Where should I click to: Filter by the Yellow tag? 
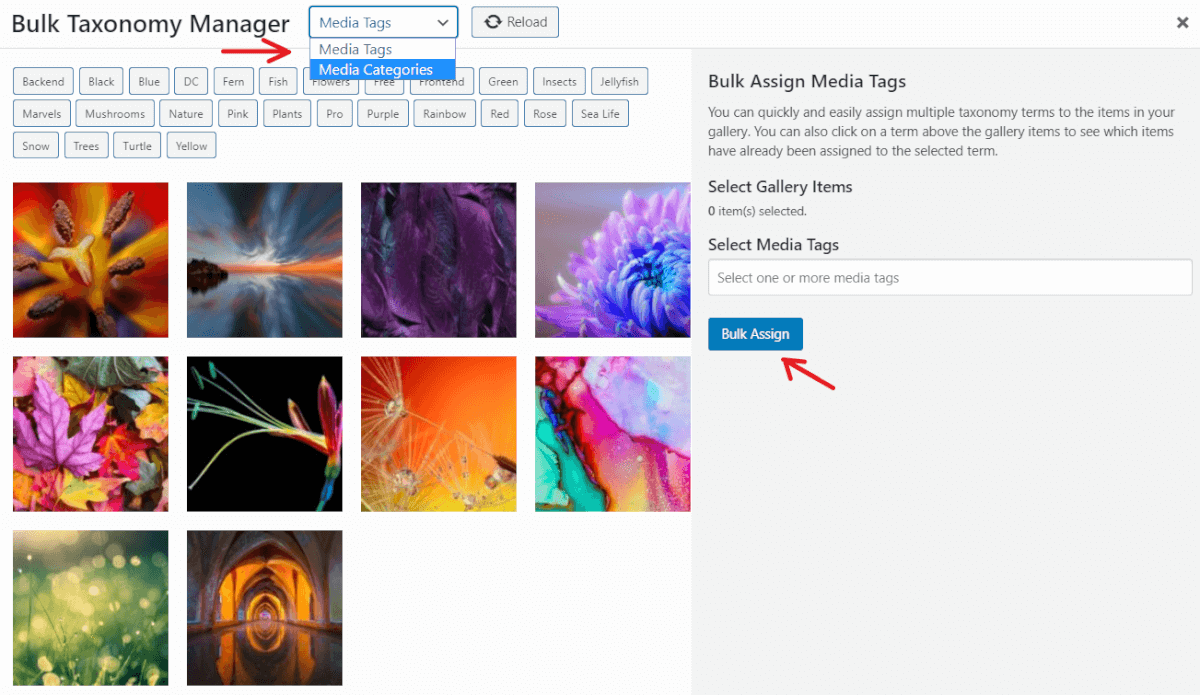click(191, 146)
